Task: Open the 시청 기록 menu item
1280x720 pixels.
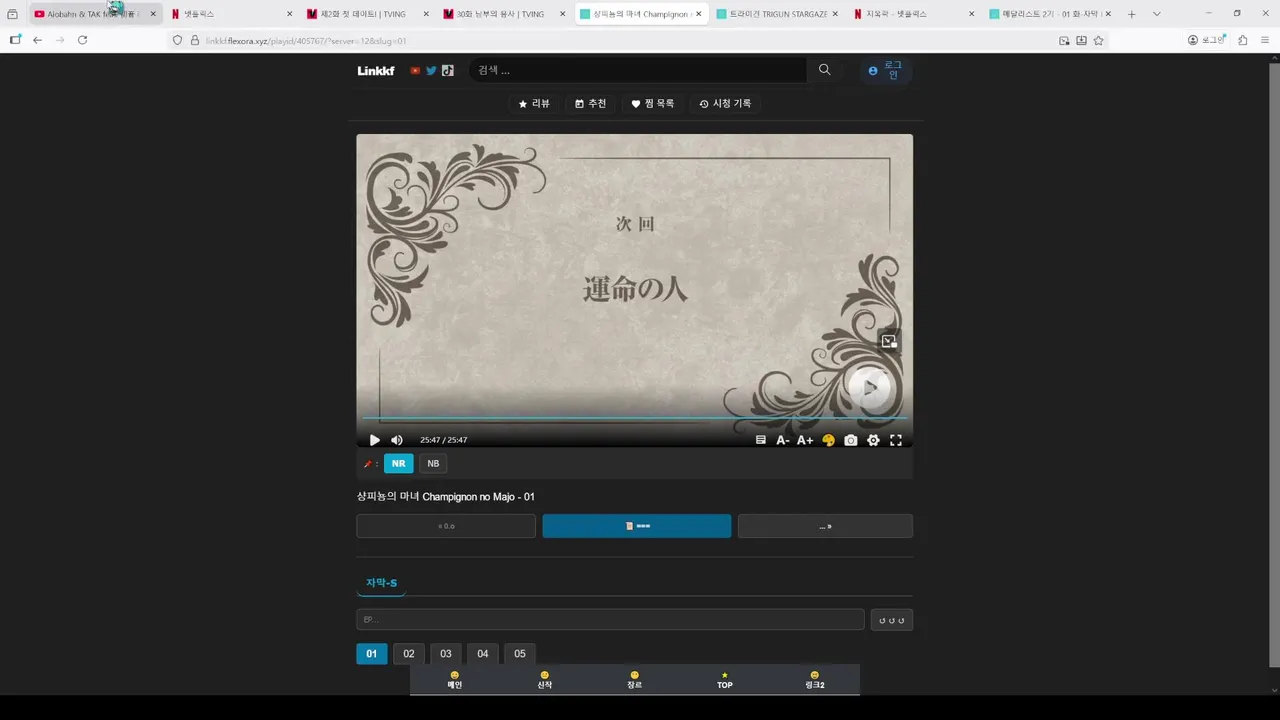Action: [725, 104]
